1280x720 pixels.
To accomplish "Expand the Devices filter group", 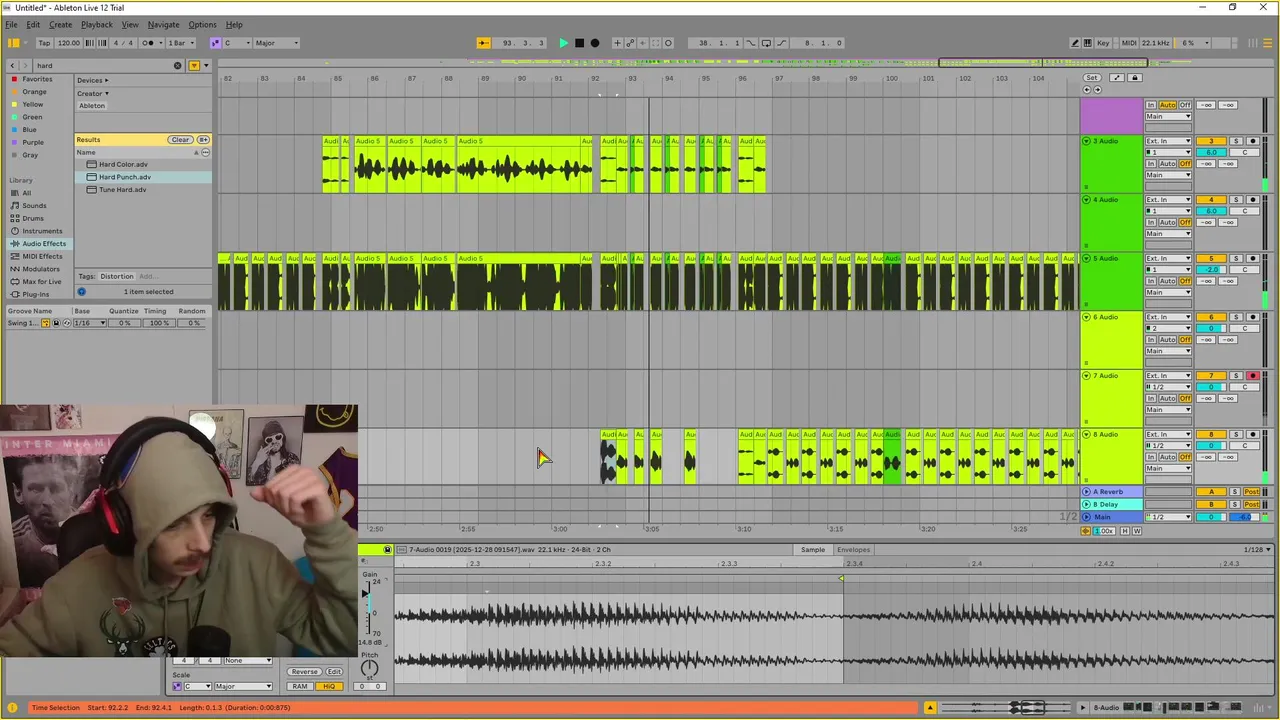I will tap(93, 80).
